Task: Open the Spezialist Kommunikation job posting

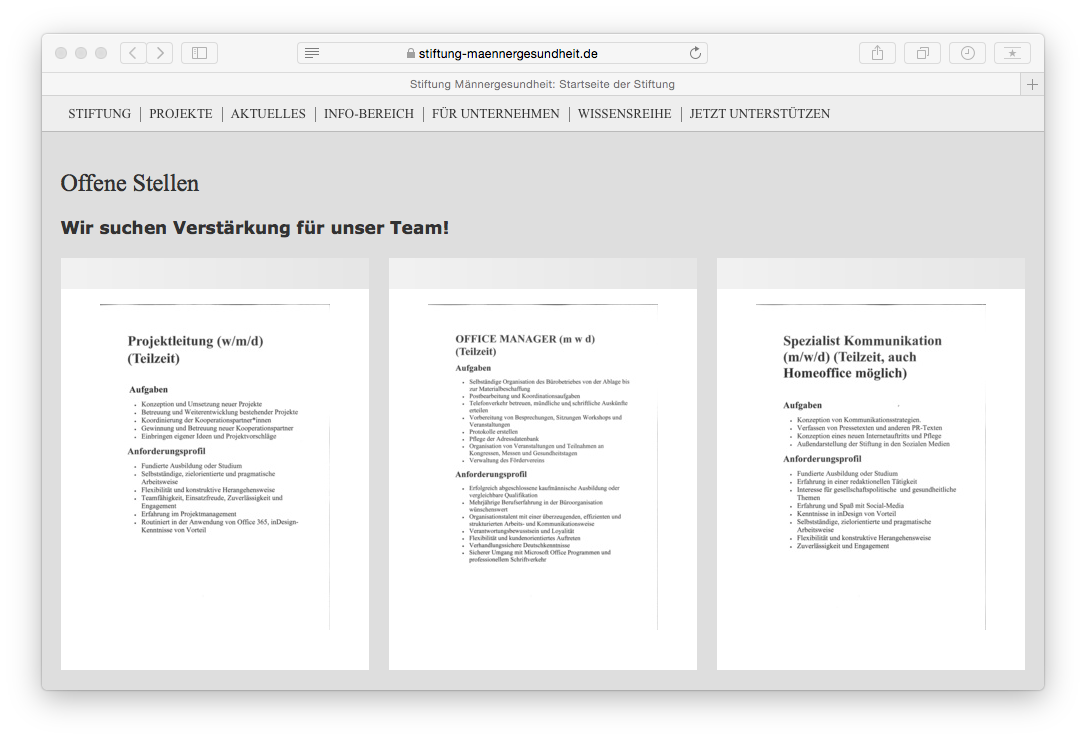Action: pyautogui.click(x=871, y=465)
